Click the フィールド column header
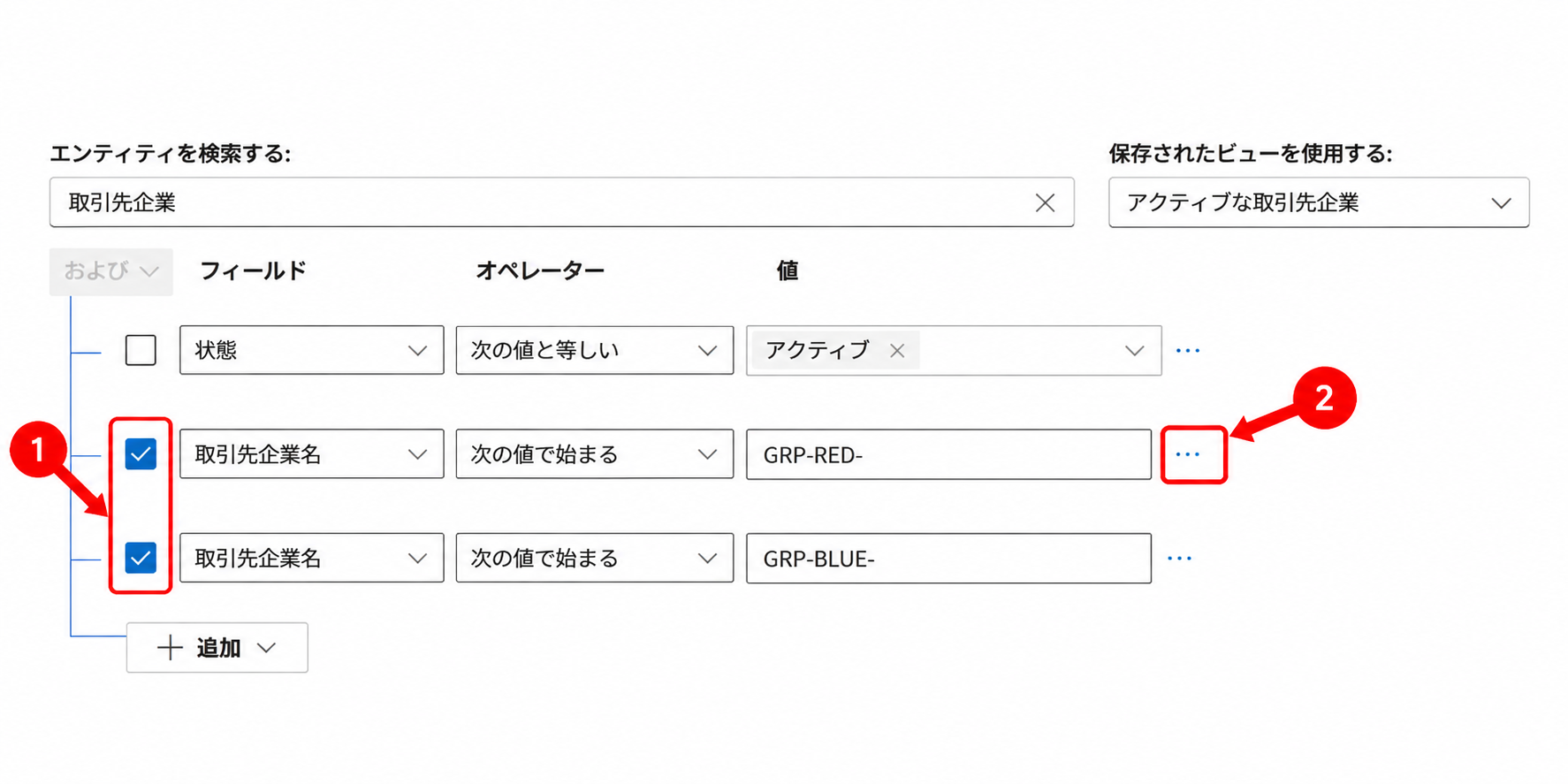Screen dimensions: 1568x784 [x=254, y=270]
